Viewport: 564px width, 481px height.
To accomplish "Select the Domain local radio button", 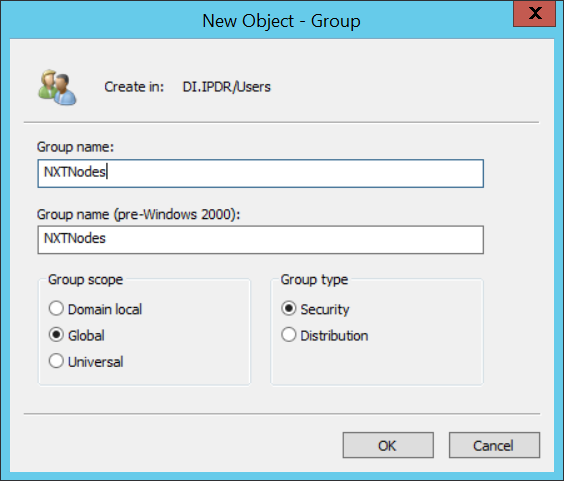I will click(56, 309).
